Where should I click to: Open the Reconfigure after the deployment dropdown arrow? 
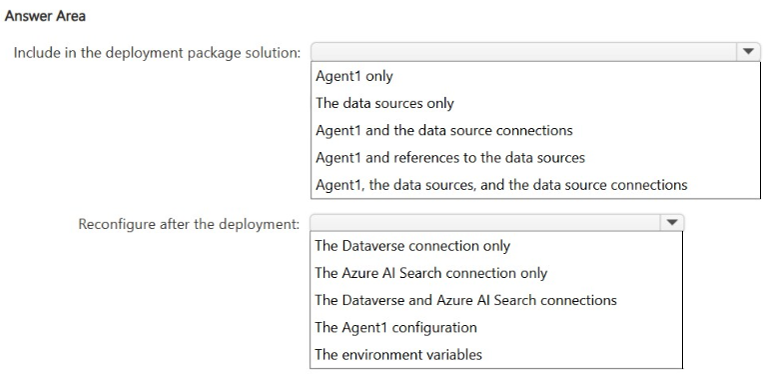[x=672, y=223]
